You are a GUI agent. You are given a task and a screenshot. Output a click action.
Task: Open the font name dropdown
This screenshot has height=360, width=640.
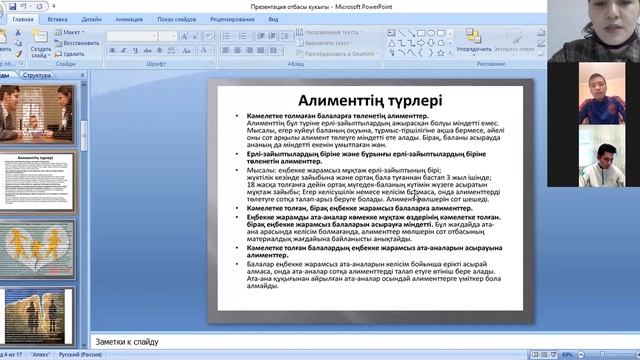[x=154, y=36]
